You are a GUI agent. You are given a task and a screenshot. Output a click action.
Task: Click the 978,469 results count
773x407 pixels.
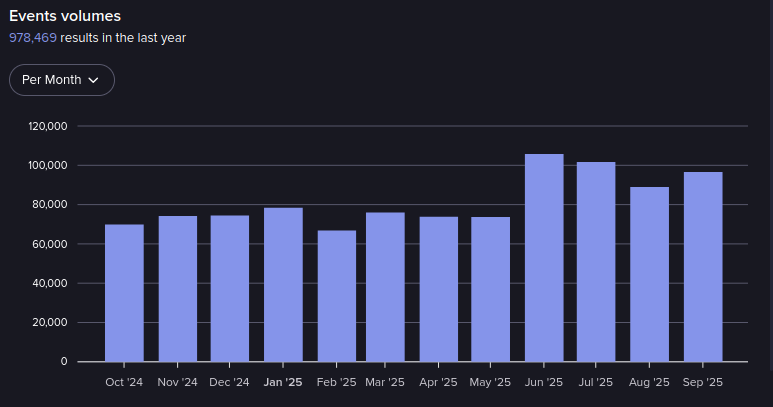(x=33, y=38)
